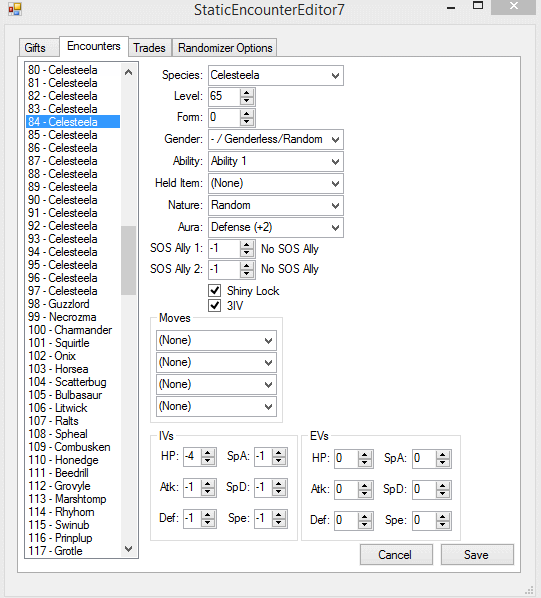Click the HP IV field showing -4
The image size is (541, 598).
(x=193, y=457)
